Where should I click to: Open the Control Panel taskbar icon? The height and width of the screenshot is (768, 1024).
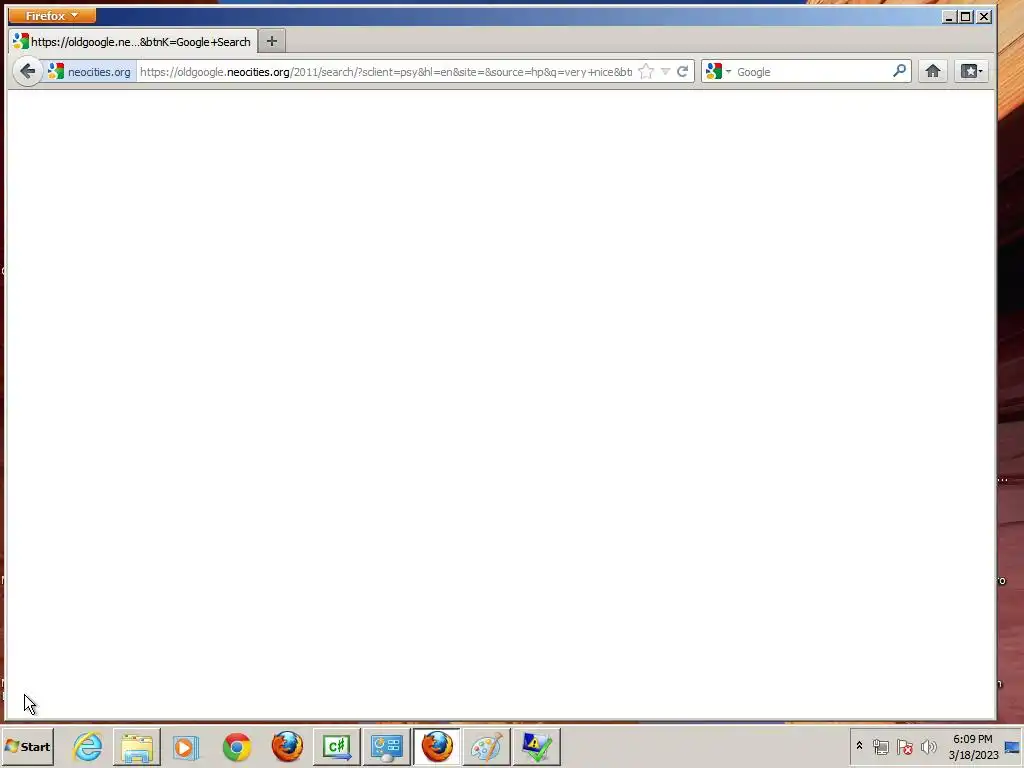click(387, 746)
